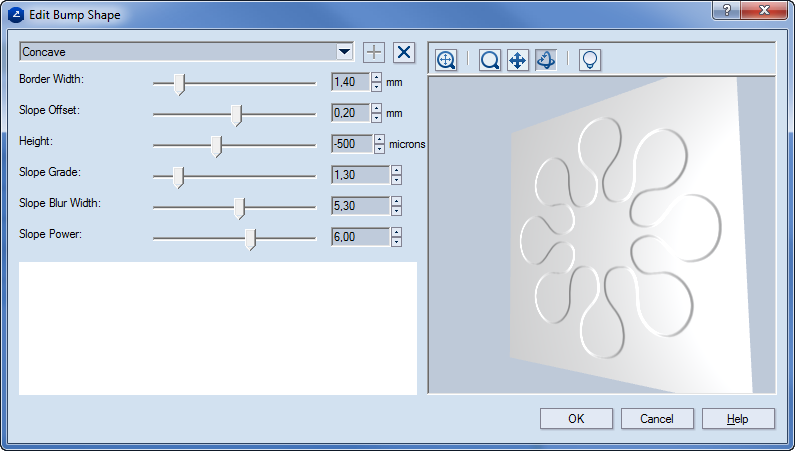
Task: Open Help using the Help button
Action: tap(738, 419)
